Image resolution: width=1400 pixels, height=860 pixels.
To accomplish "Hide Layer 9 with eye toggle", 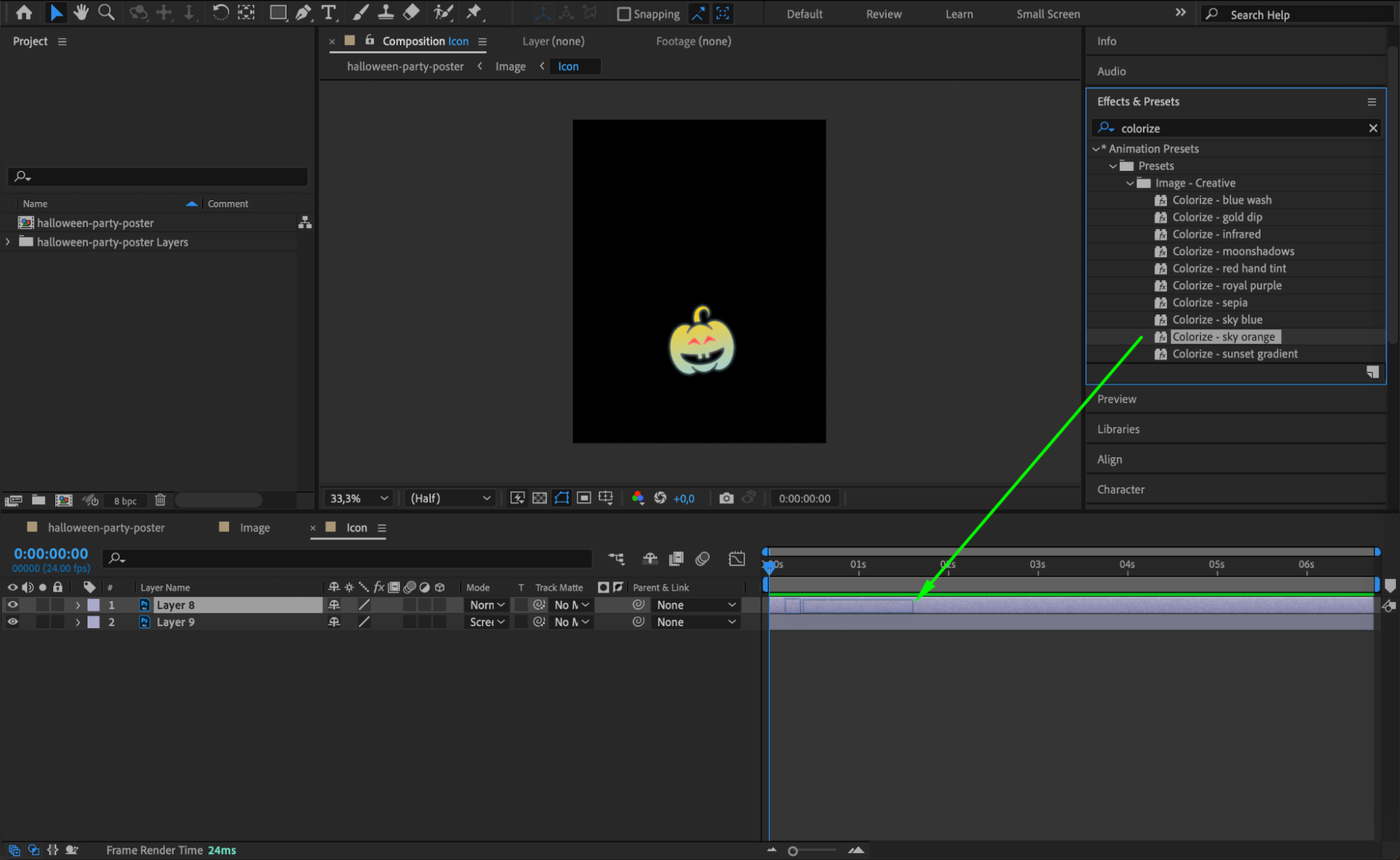I will point(13,621).
